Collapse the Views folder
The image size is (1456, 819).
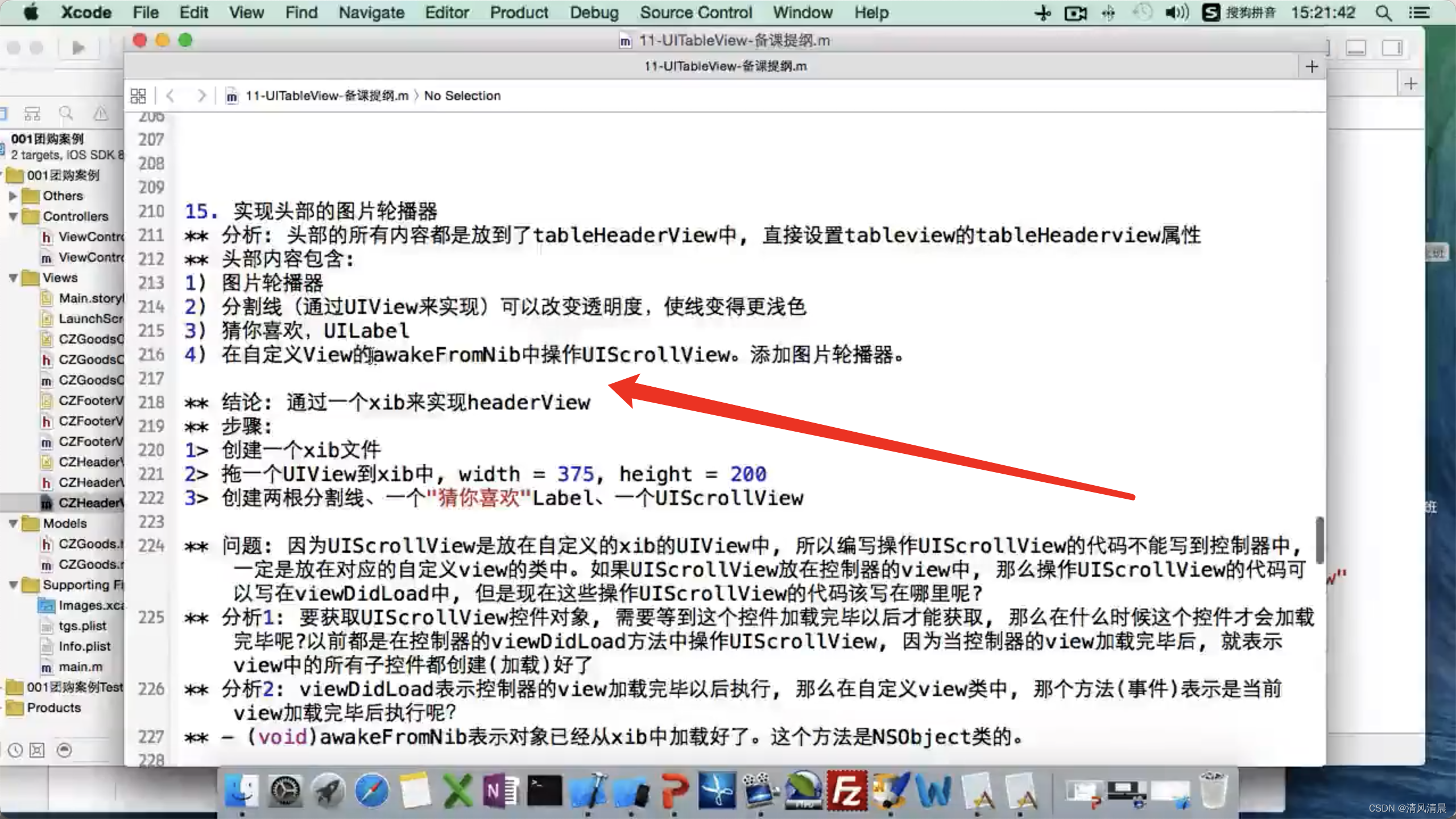click(x=13, y=278)
